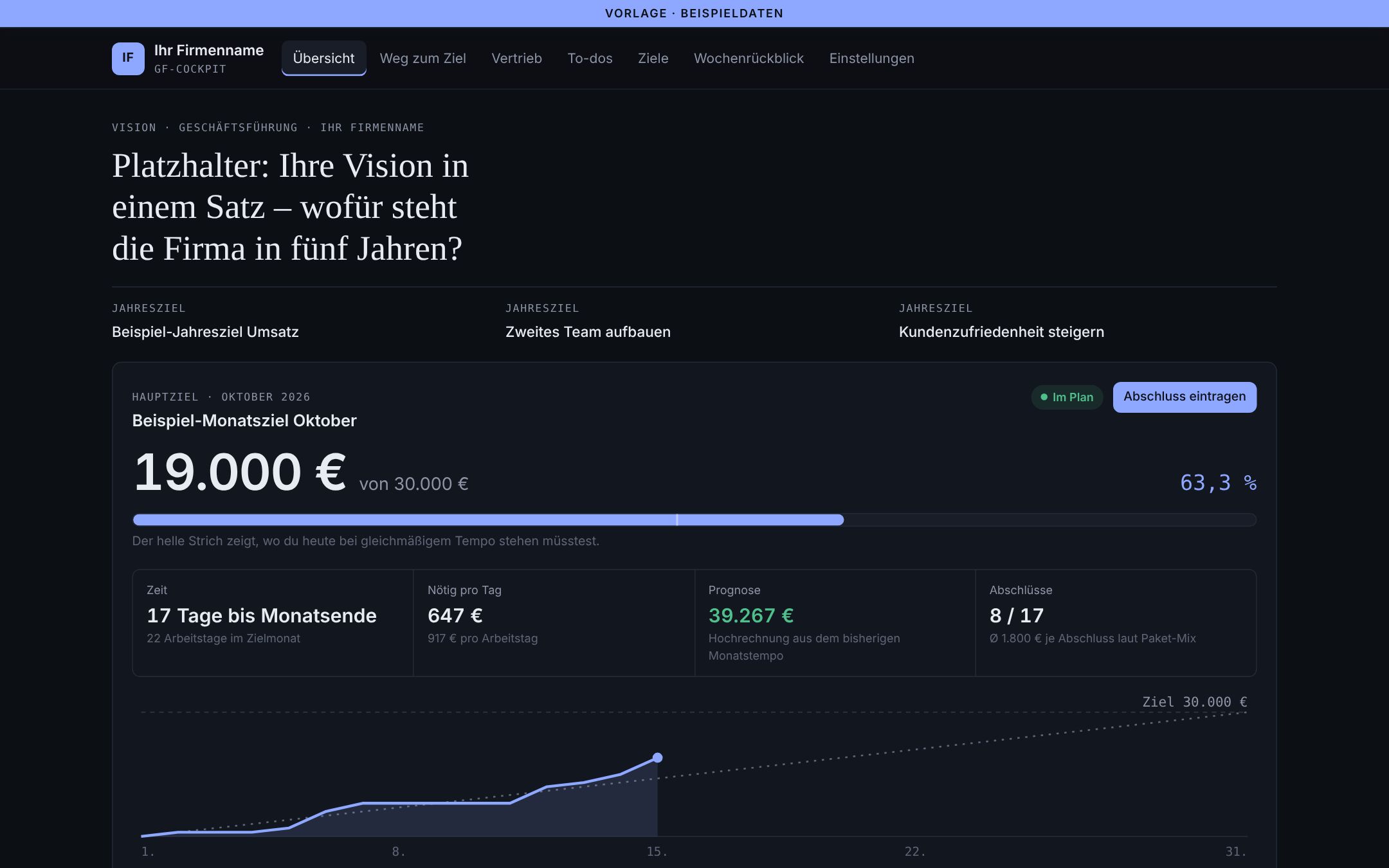Click the Ihr Firmenname title
Screen dimensions: 1389x868
tap(209, 50)
